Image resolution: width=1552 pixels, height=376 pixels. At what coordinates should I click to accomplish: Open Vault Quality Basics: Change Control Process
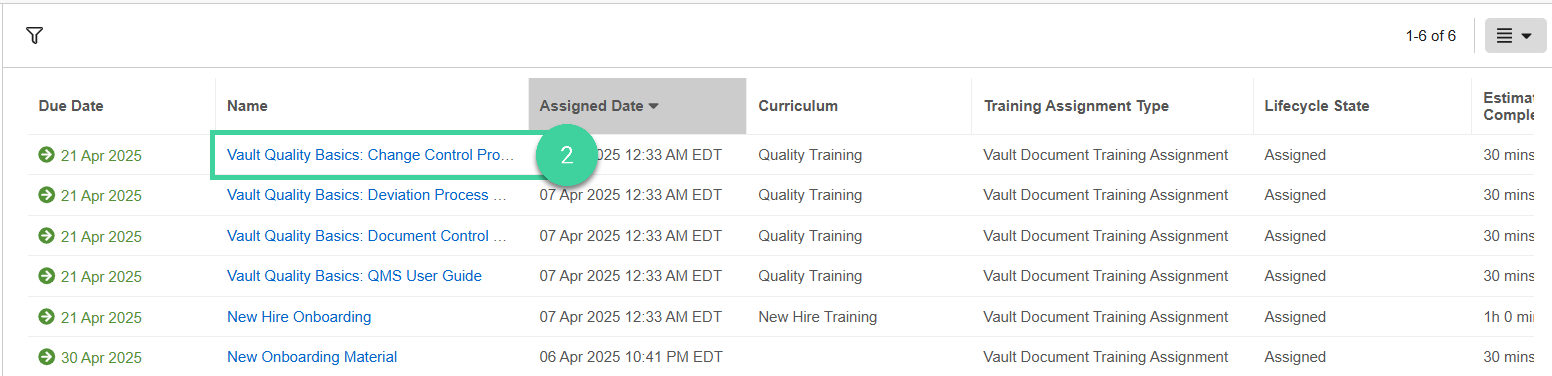[370, 155]
